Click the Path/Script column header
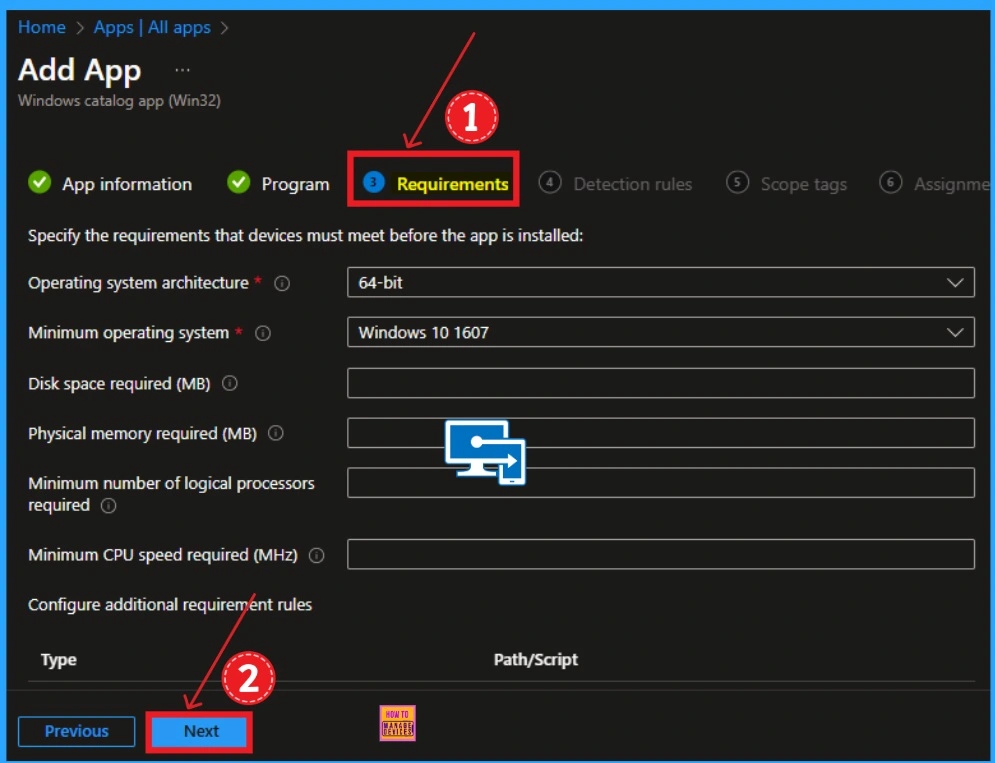This screenshot has height=763, width=995. click(536, 660)
